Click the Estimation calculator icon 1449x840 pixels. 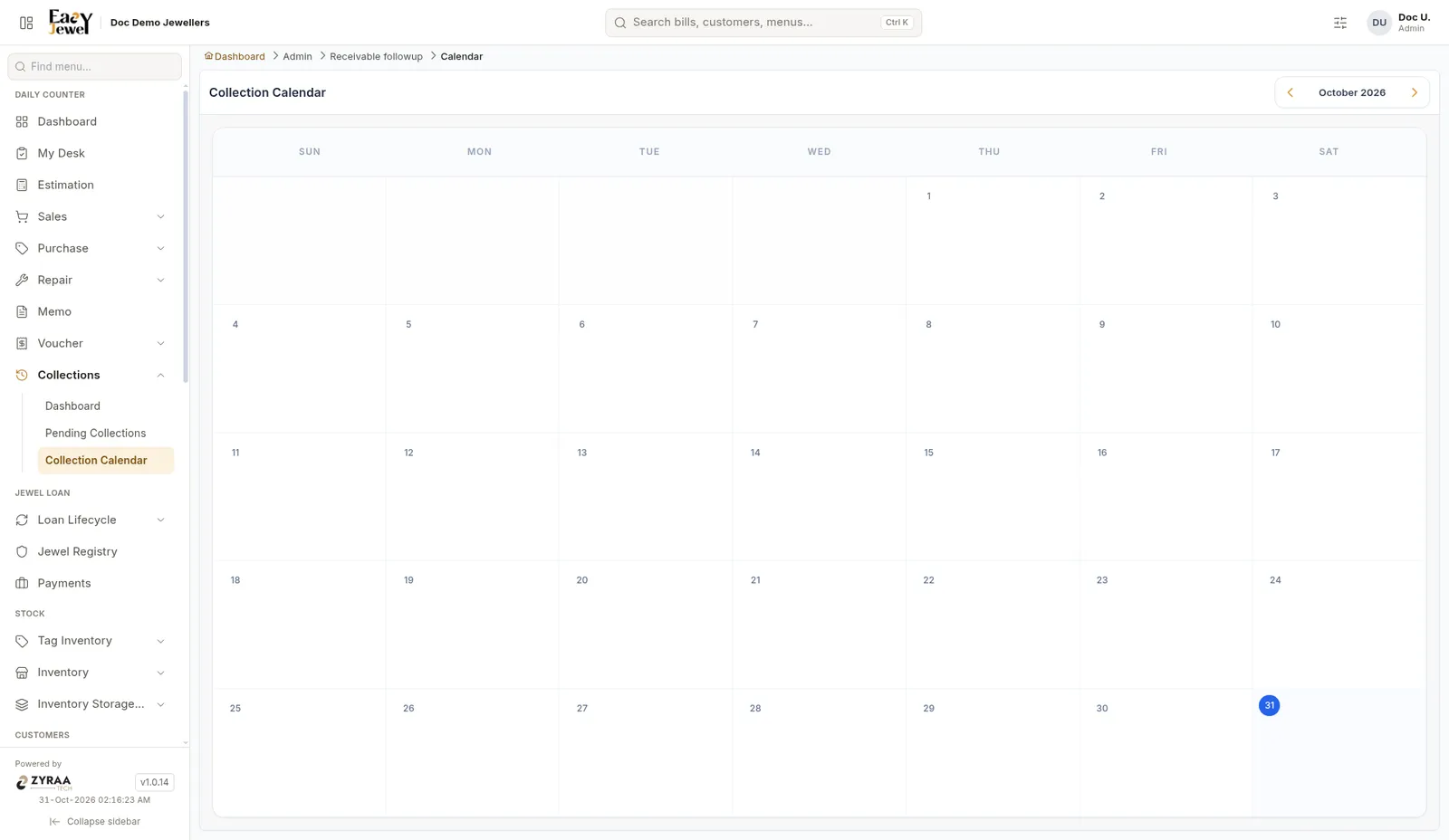(22, 185)
